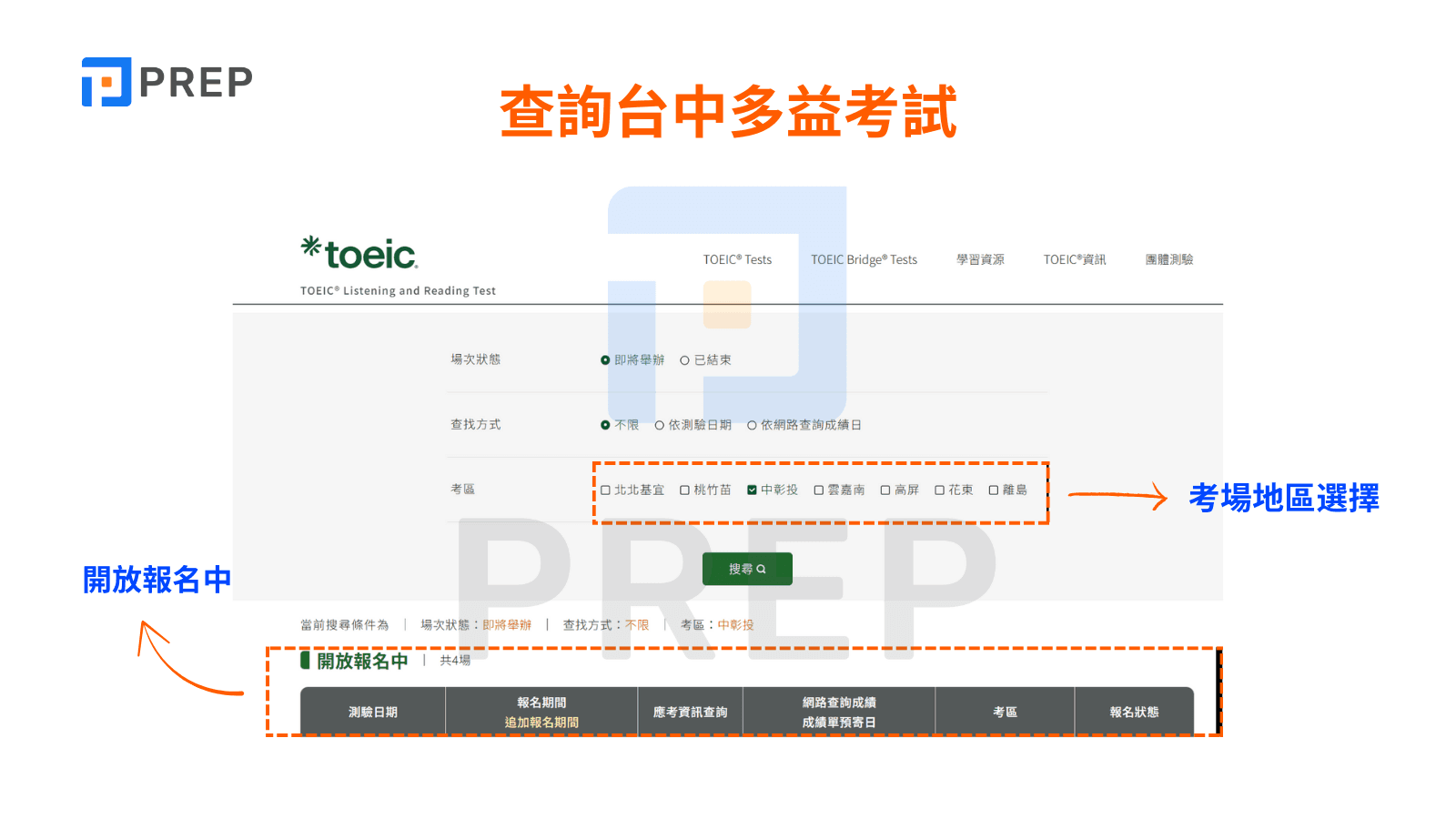The width and height of the screenshot is (1456, 819).
Task: Uncheck the 中彰投 region checkbox
Action: click(752, 490)
